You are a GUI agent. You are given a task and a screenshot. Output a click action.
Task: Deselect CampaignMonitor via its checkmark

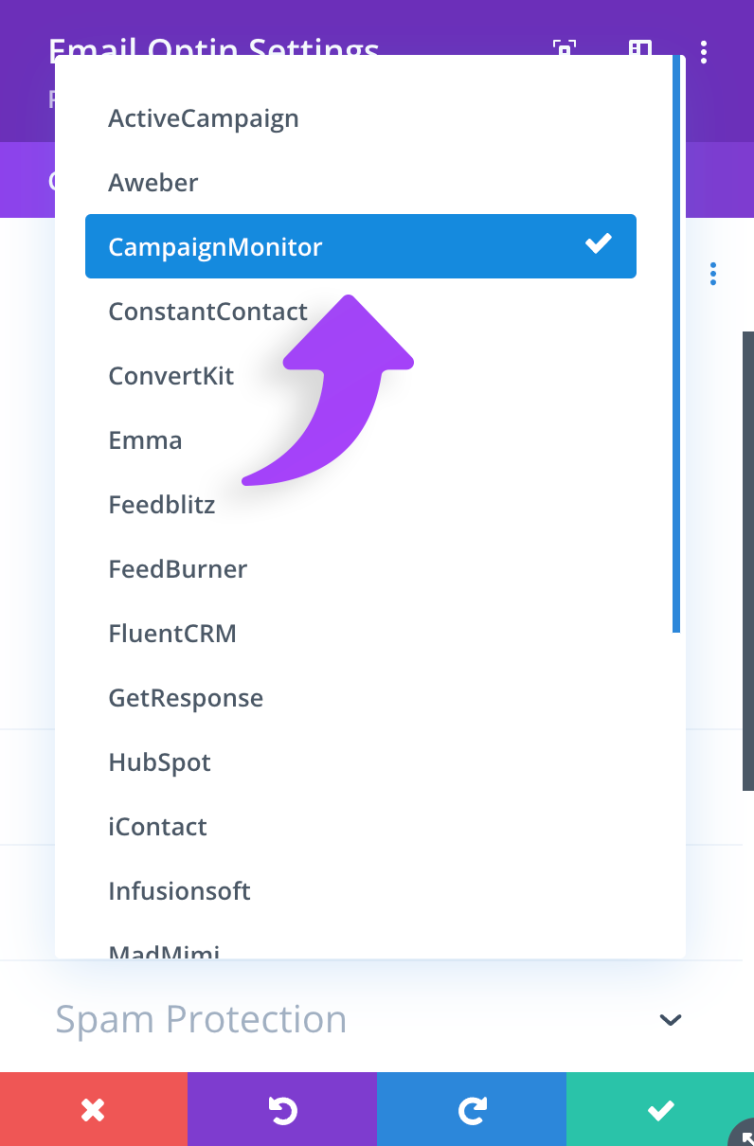598,242
